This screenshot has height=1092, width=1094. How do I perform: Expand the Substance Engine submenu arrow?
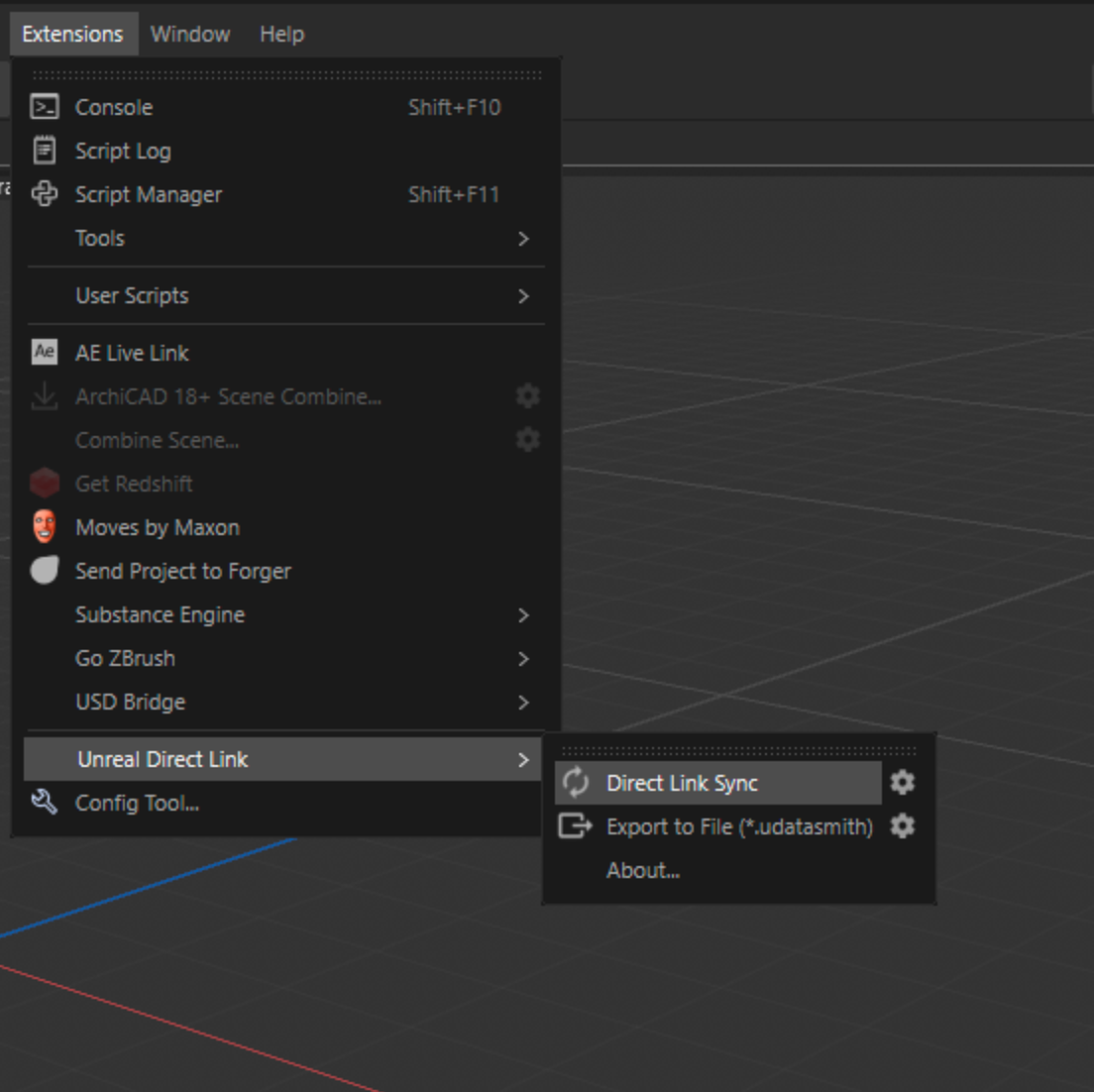pyautogui.click(x=523, y=614)
